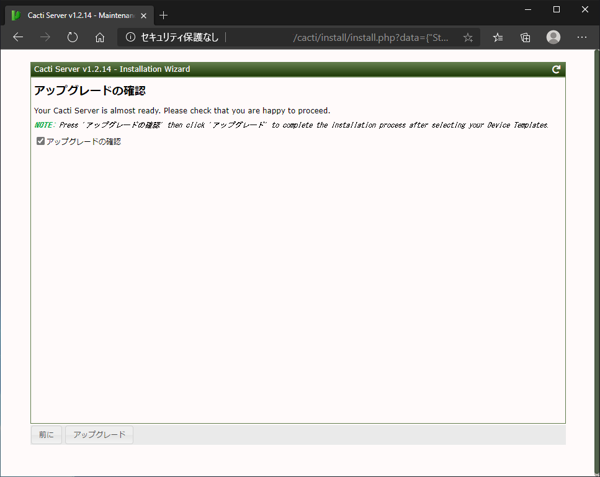Maximize the browser window
The height and width of the screenshot is (477, 600).
pos(556,10)
